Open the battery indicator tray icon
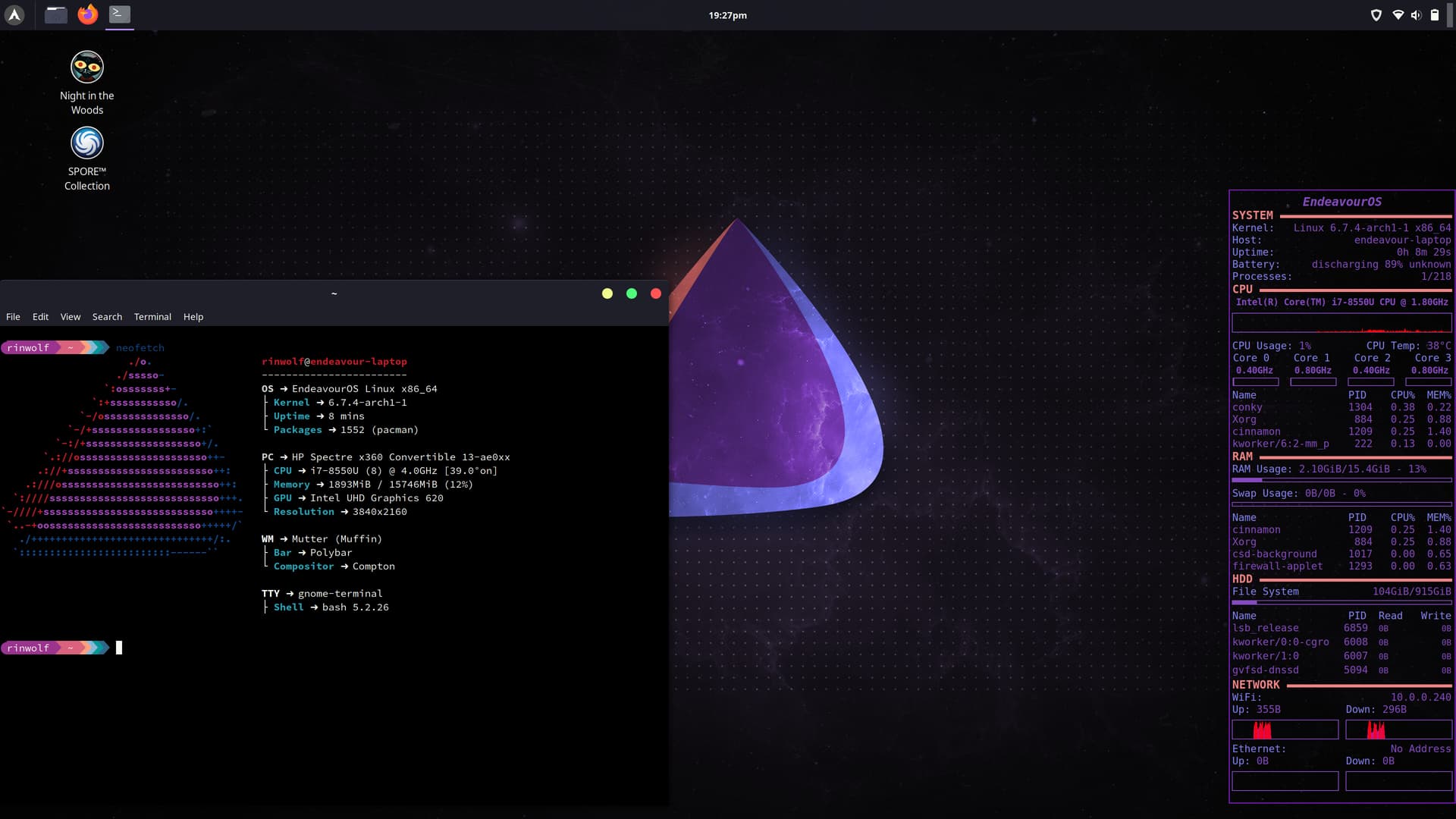Image resolution: width=1456 pixels, height=819 pixels. click(1435, 15)
